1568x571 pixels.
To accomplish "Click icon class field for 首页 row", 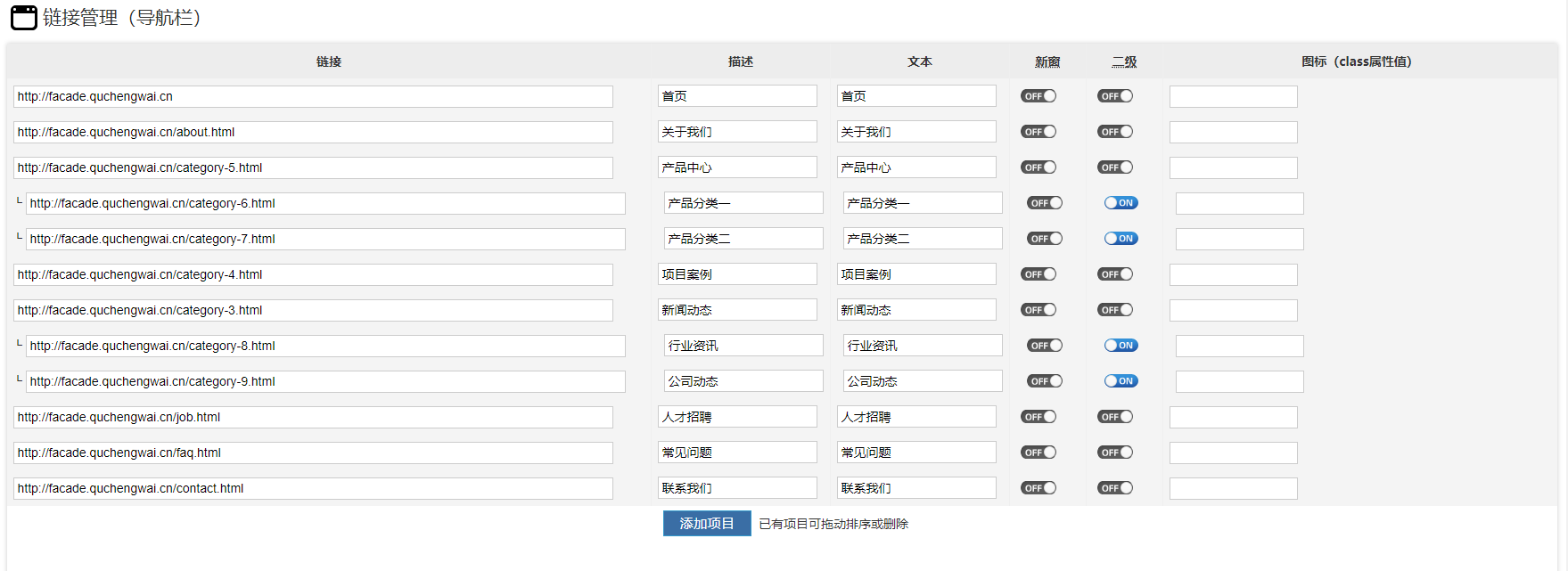I will point(1234,96).
